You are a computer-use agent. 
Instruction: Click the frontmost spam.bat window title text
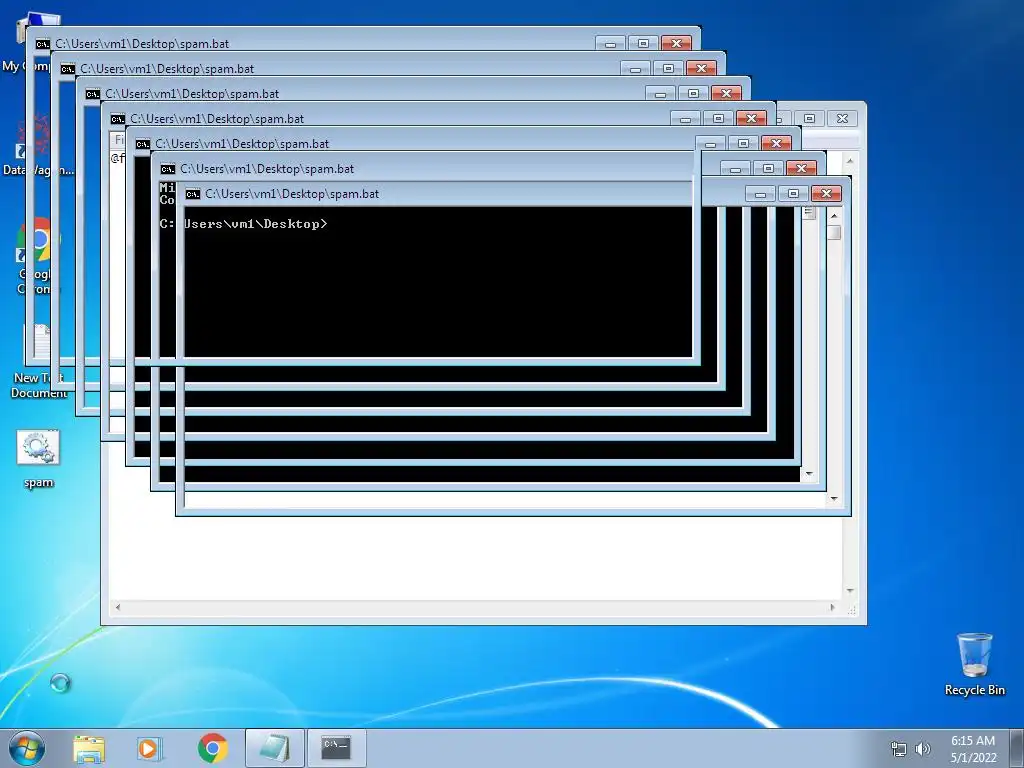(292, 194)
